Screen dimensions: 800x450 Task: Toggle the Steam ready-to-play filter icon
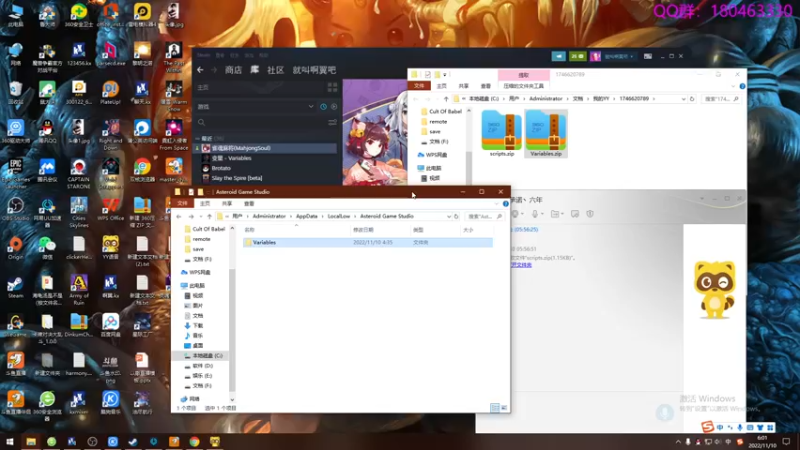334,107
